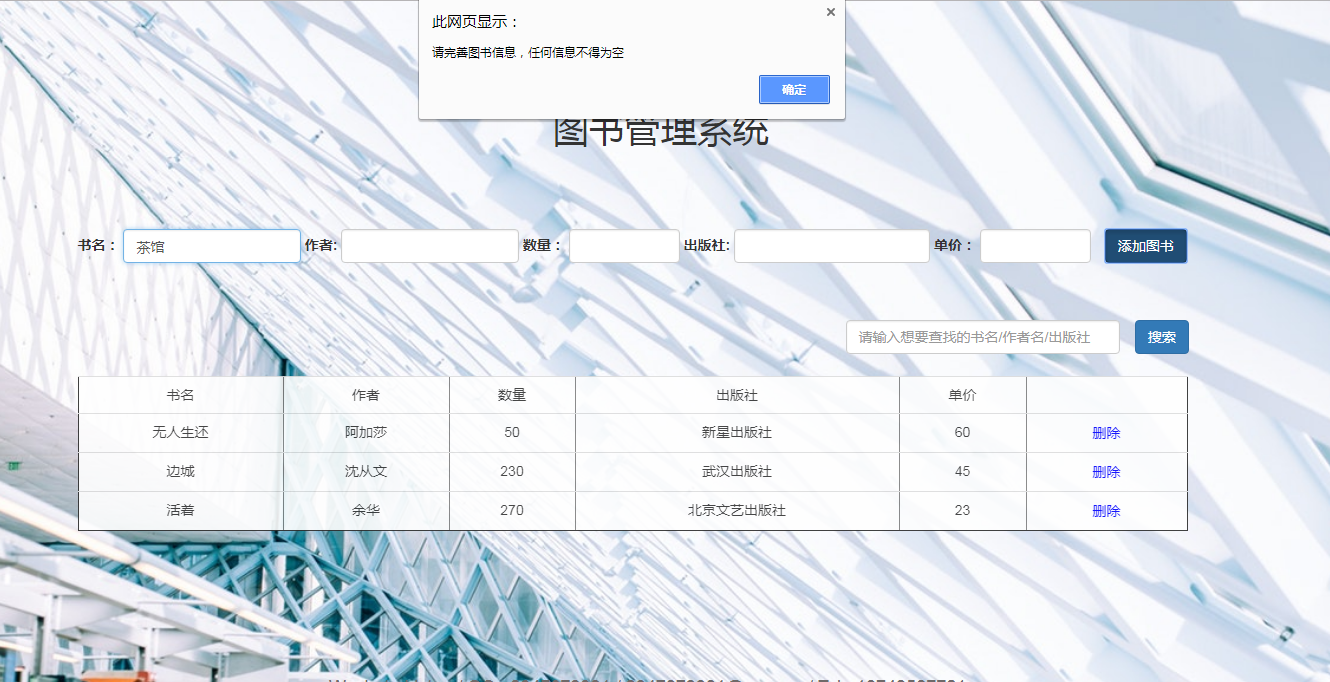Select the 数量 column header
Image resolution: width=1330 pixels, height=682 pixels.
pos(512,395)
